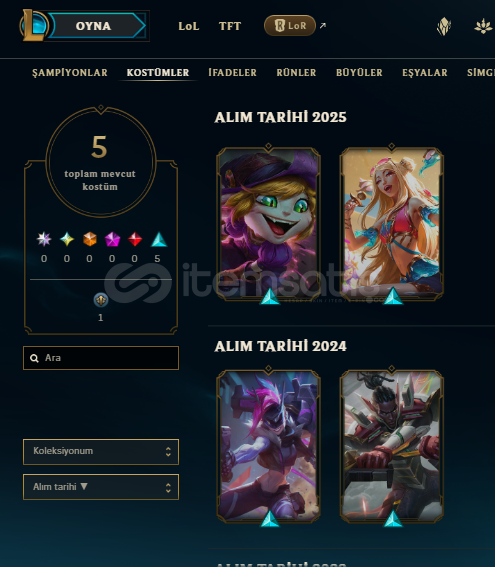Open the Alım tarihi sort dropdown
The height and width of the screenshot is (567, 495).
coord(101,487)
